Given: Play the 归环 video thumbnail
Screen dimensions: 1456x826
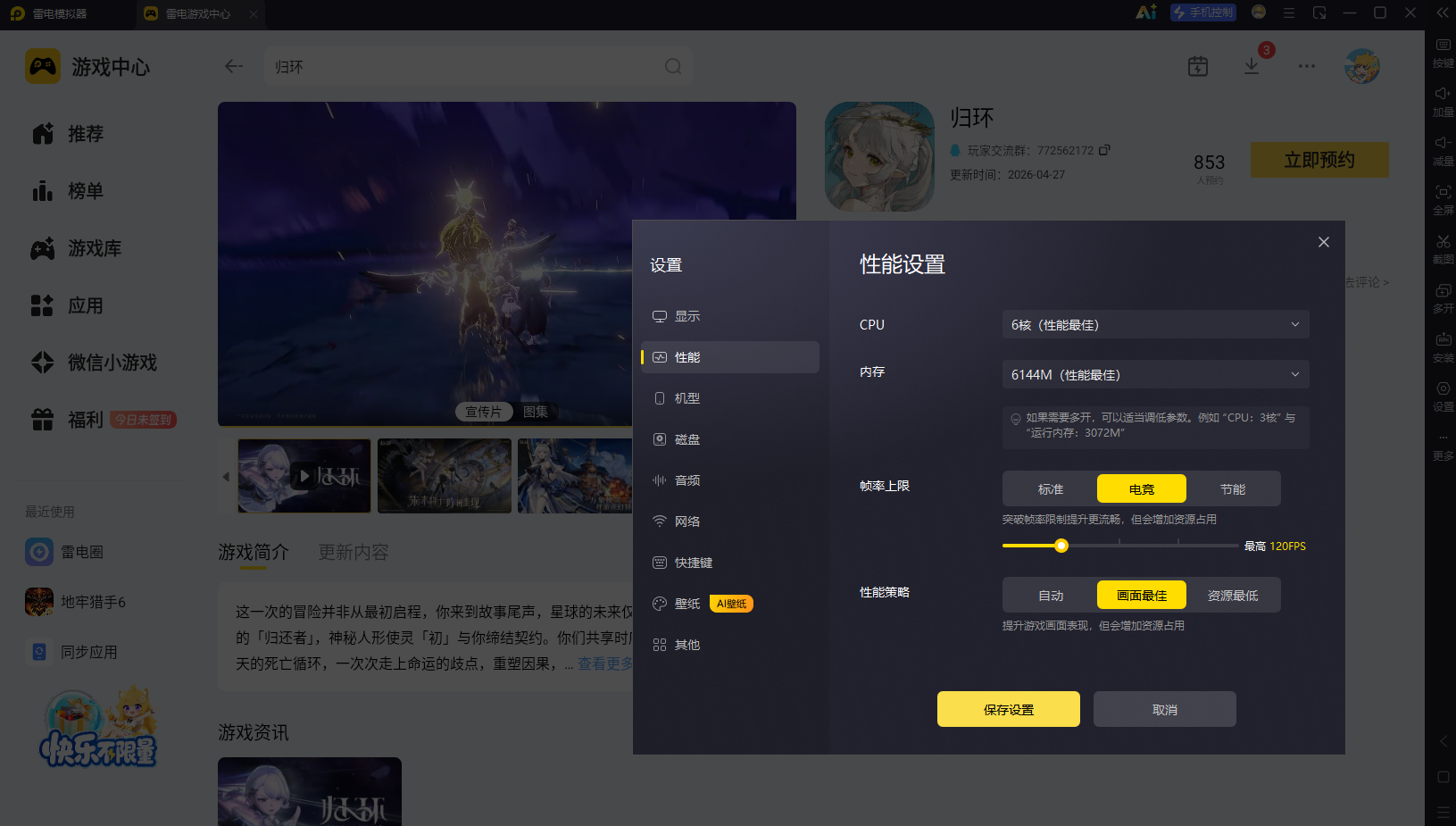Looking at the screenshot, I should pos(304,476).
